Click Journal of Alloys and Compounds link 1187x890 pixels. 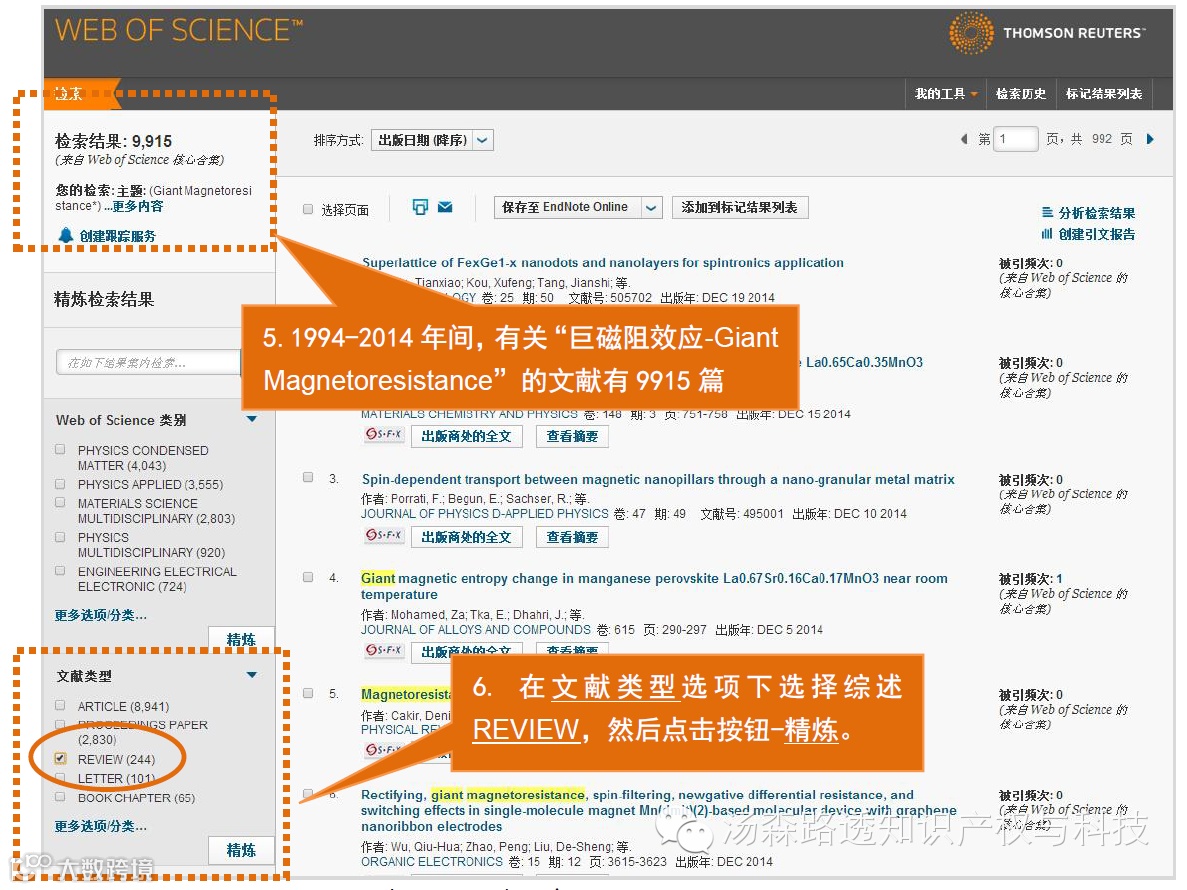tap(475, 630)
